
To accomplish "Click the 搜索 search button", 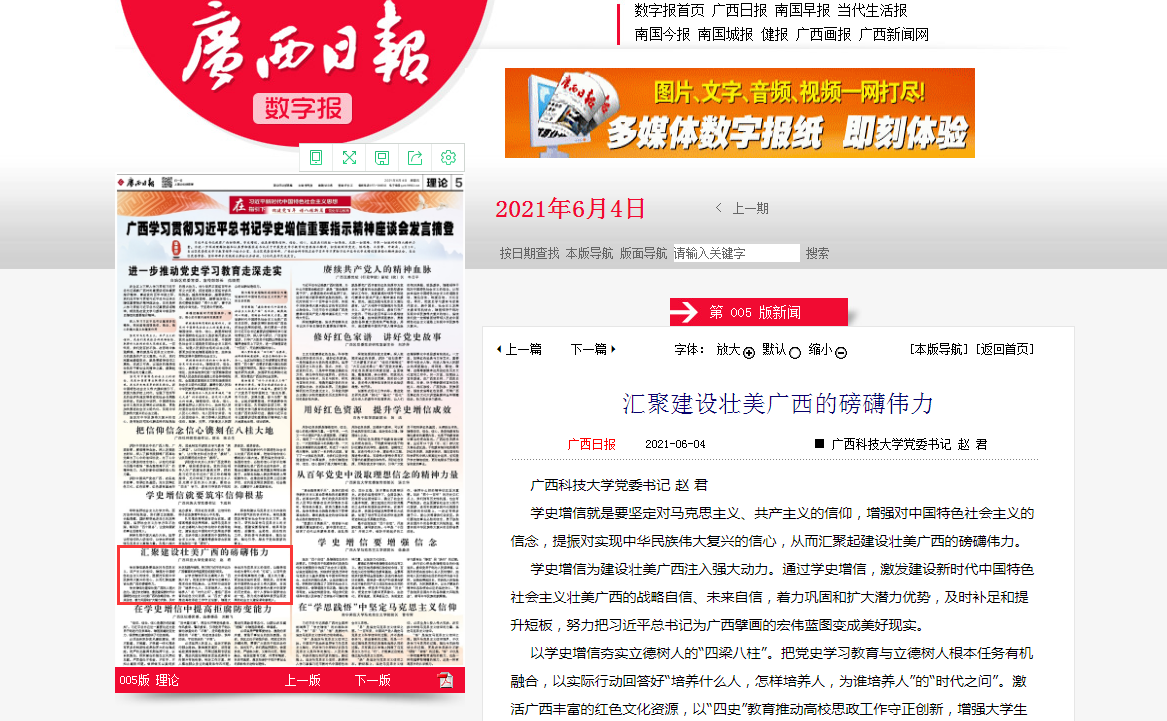I will pyautogui.click(x=817, y=254).
